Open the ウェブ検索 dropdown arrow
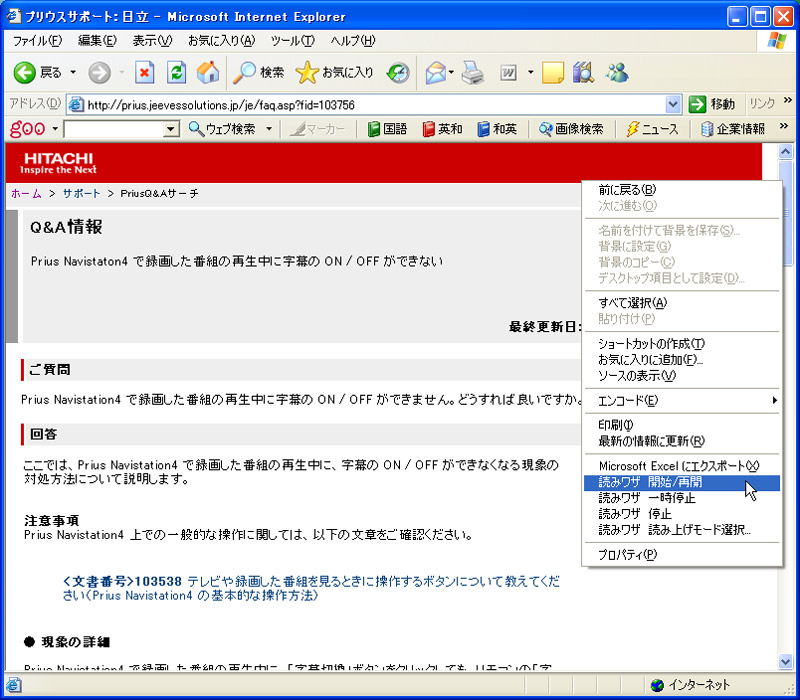The width and height of the screenshot is (800, 700). click(x=269, y=129)
